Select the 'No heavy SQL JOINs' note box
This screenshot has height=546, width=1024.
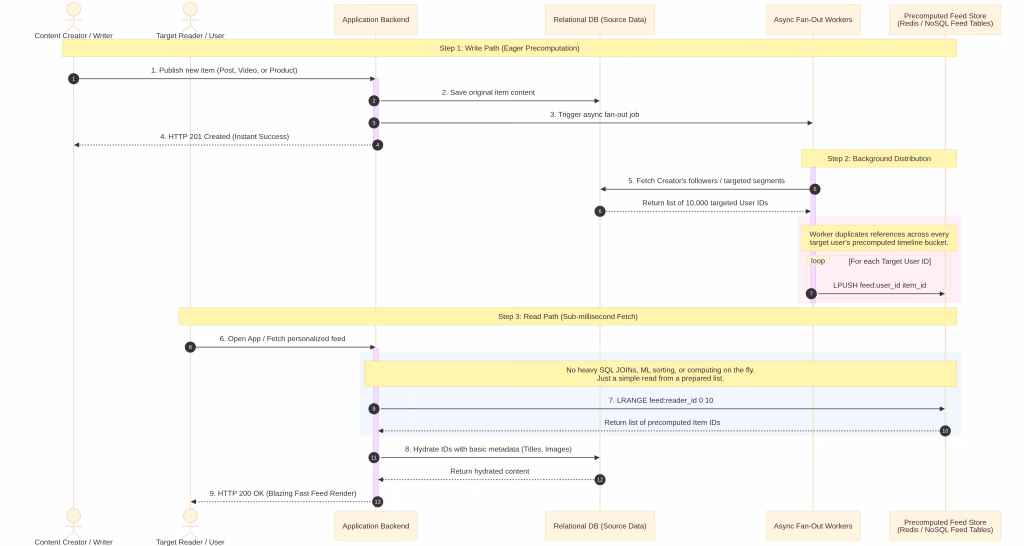[660, 374]
